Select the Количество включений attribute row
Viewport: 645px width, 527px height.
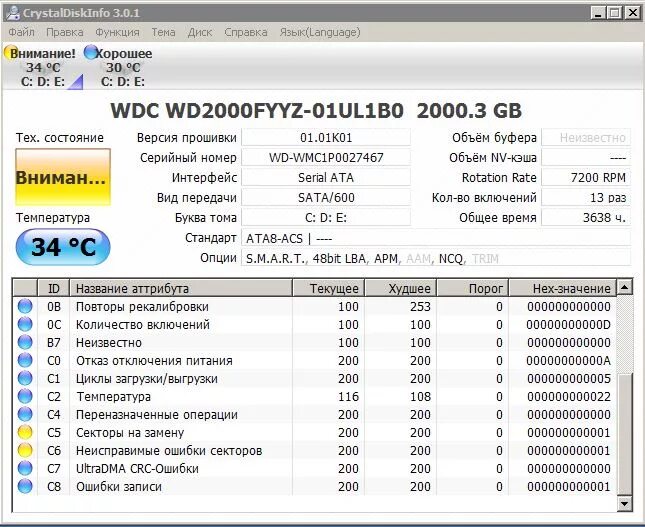coord(315,325)
